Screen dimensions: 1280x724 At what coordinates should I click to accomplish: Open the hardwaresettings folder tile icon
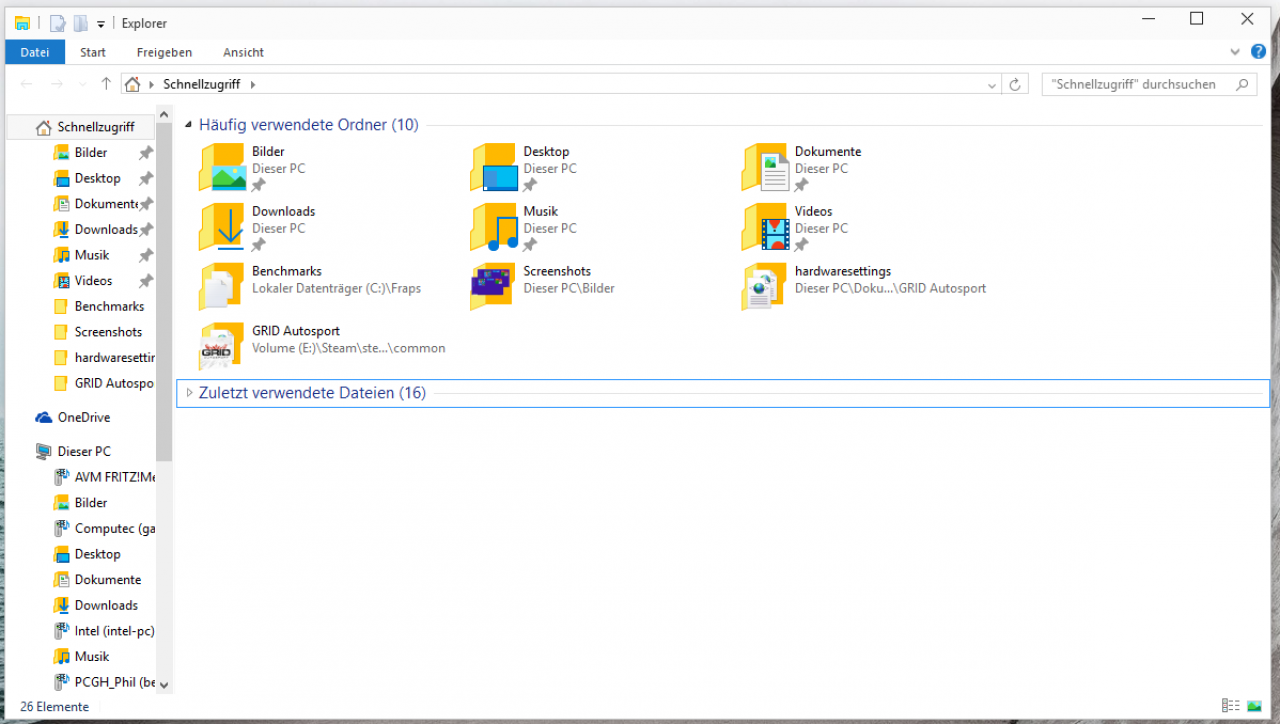pyautogui.click(x=765, y=287)
